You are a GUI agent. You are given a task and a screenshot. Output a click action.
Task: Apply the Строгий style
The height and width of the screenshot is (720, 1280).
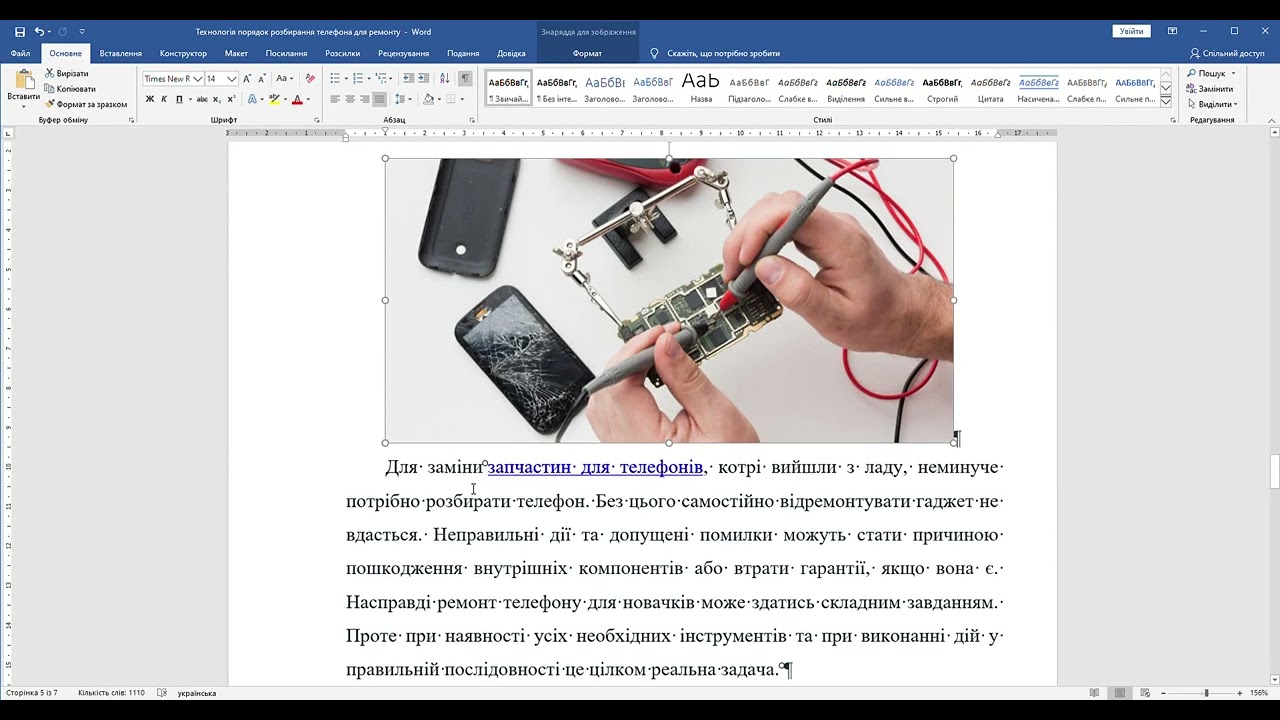click(x=942, y=87)
